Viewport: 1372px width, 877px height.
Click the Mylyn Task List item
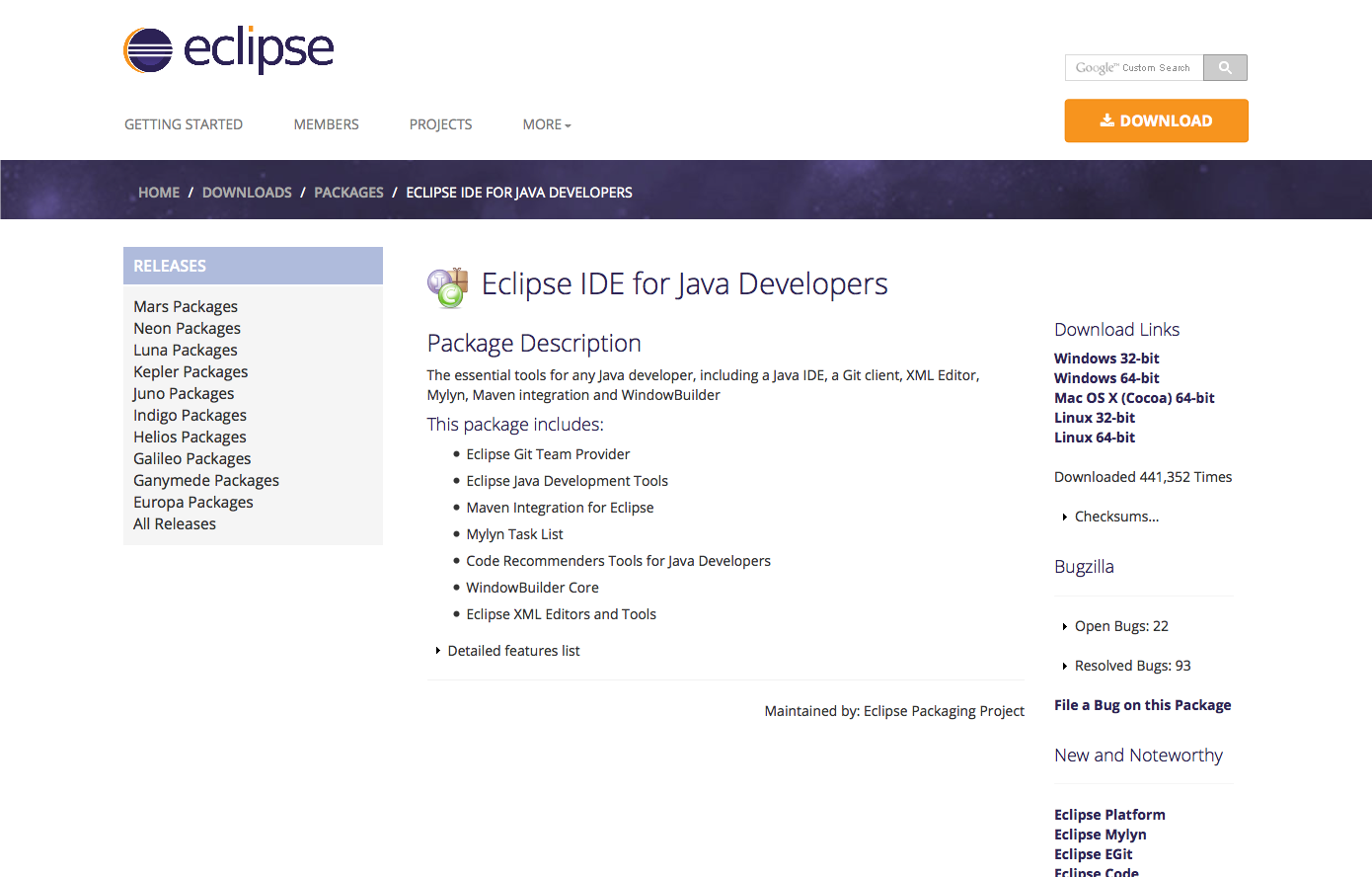pos(514,534)
